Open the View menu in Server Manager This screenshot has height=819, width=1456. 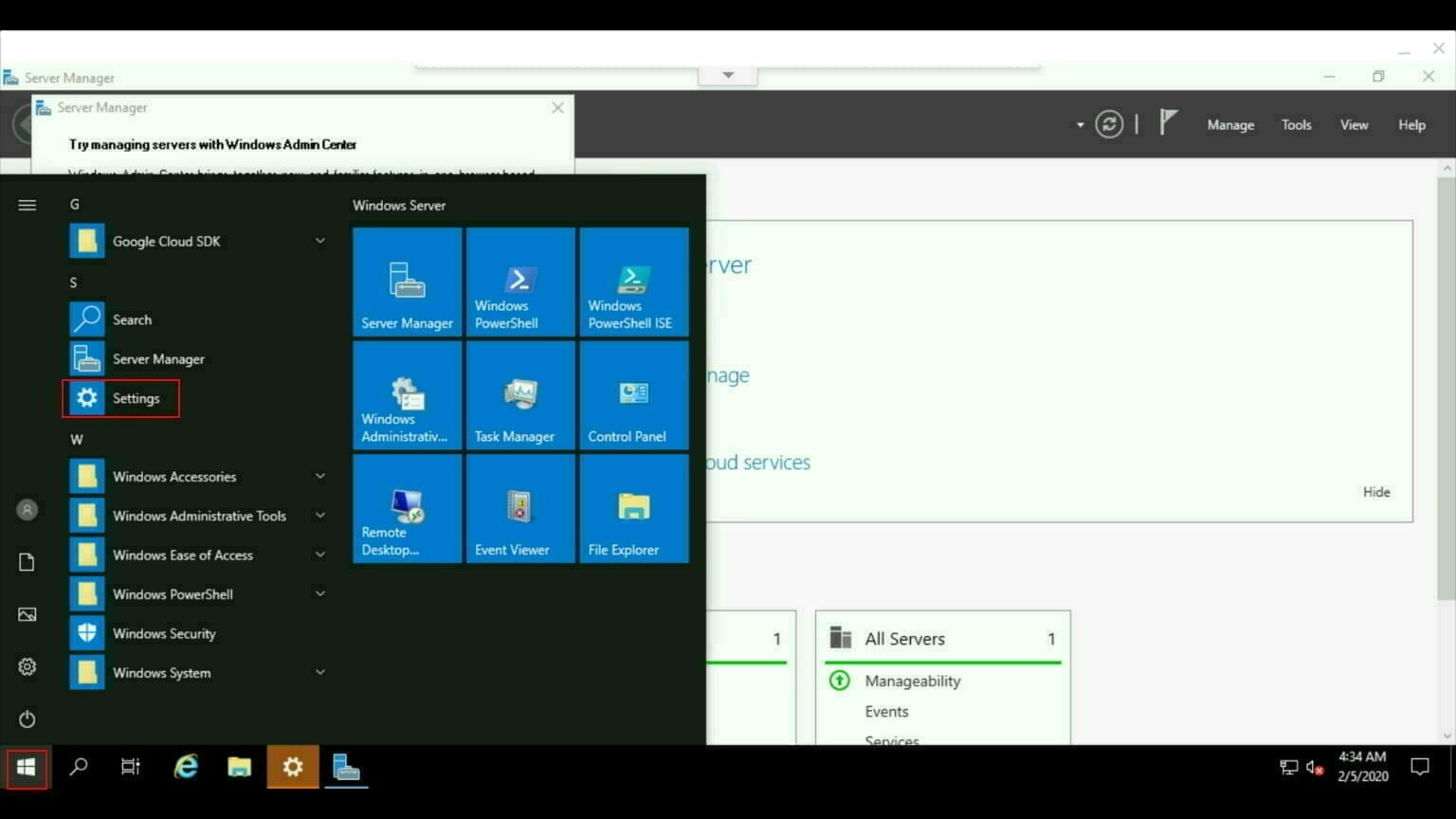pos(1354,124)
